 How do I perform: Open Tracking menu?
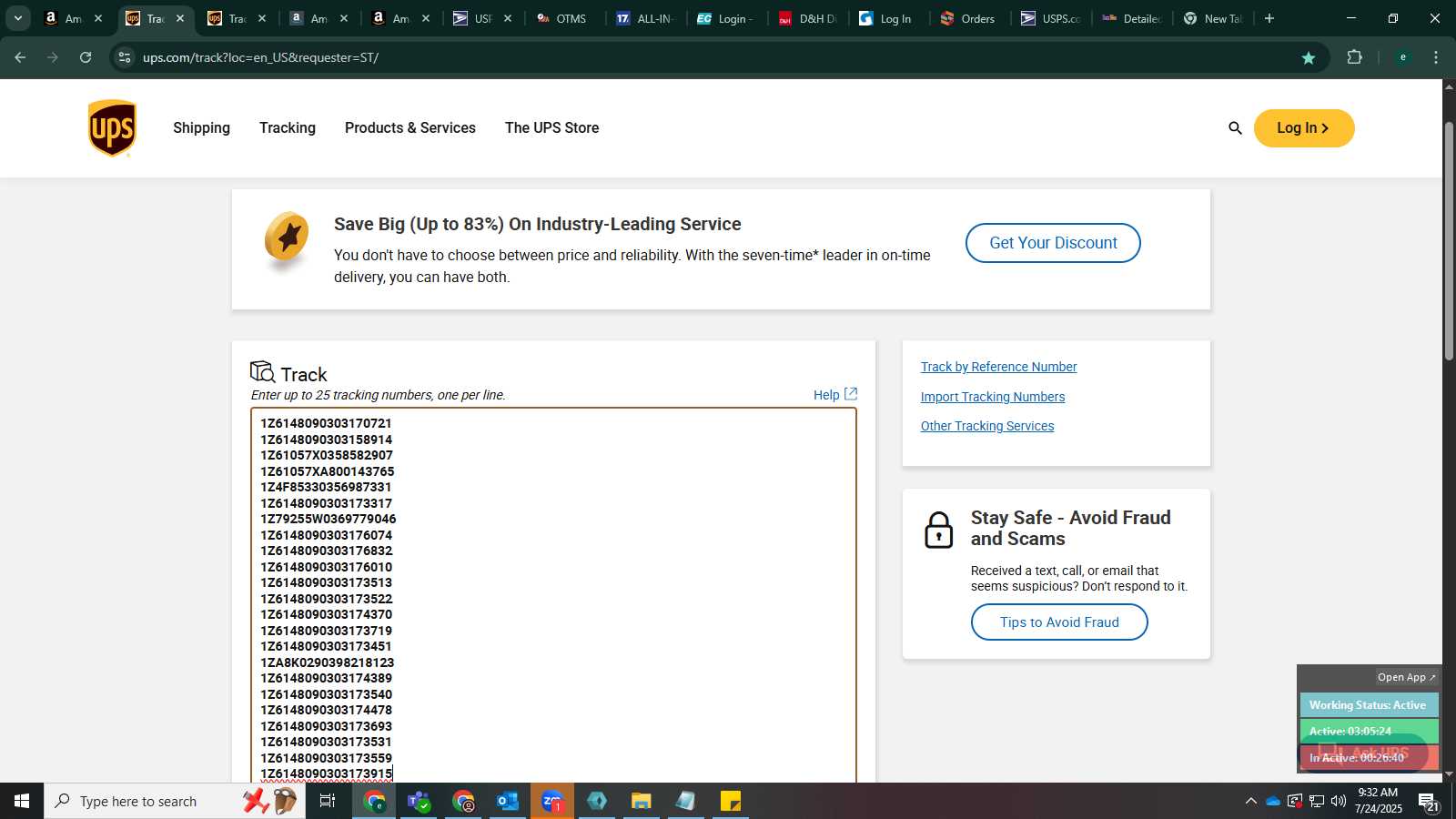coord(288,128)
